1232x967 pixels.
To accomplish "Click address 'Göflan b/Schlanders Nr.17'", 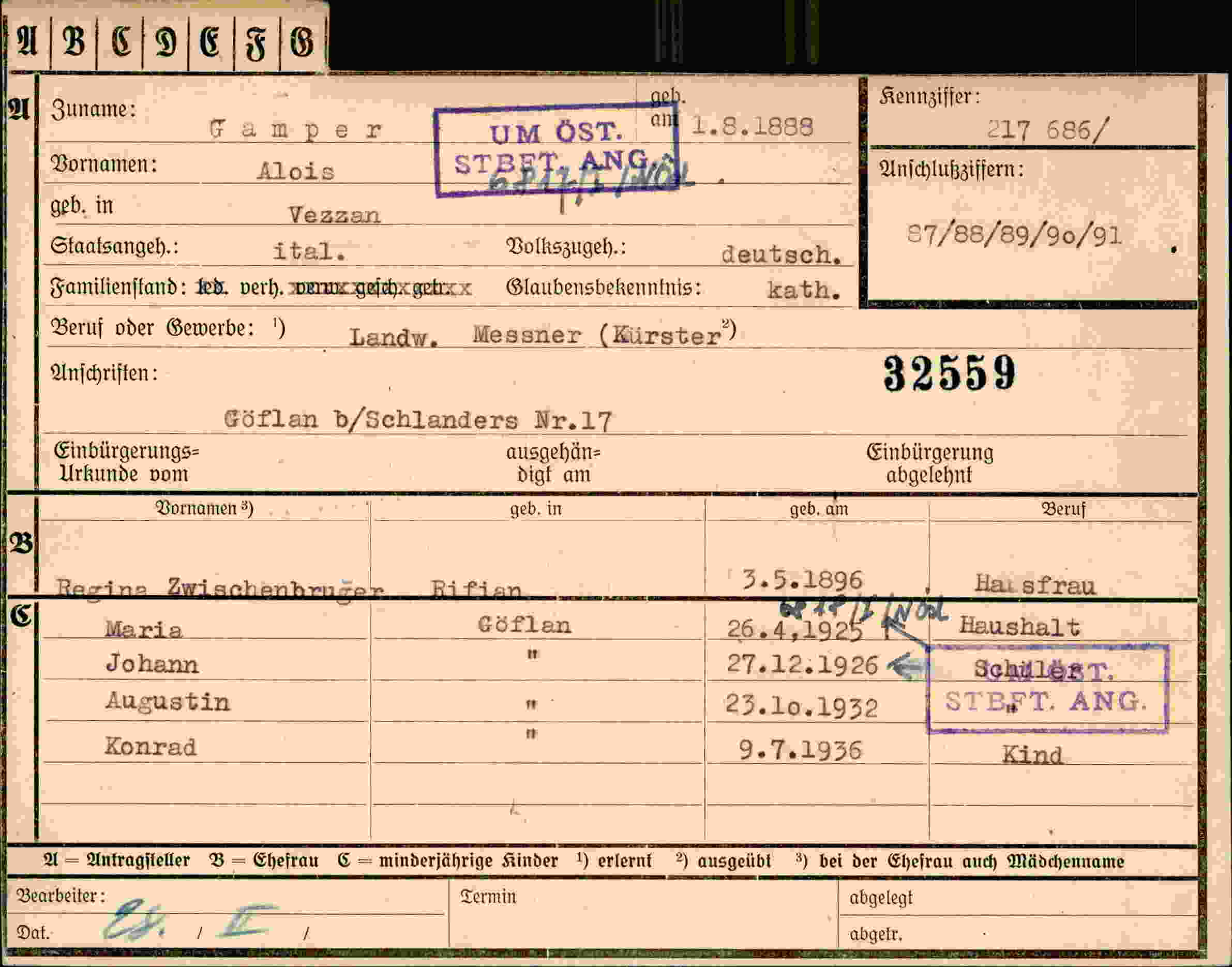I will tap(418, 420).
